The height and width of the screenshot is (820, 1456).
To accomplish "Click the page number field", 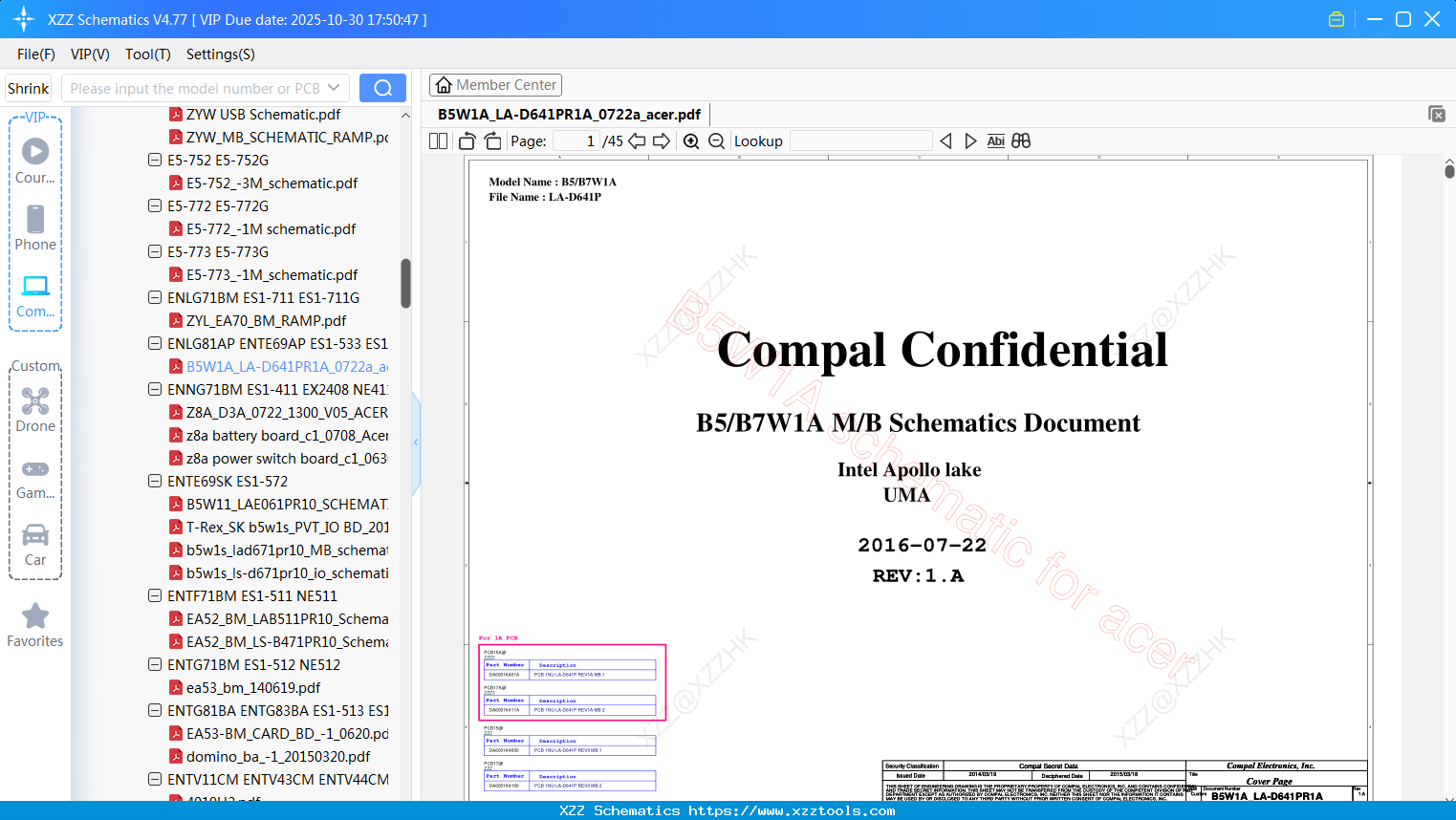I will point(576,140).
